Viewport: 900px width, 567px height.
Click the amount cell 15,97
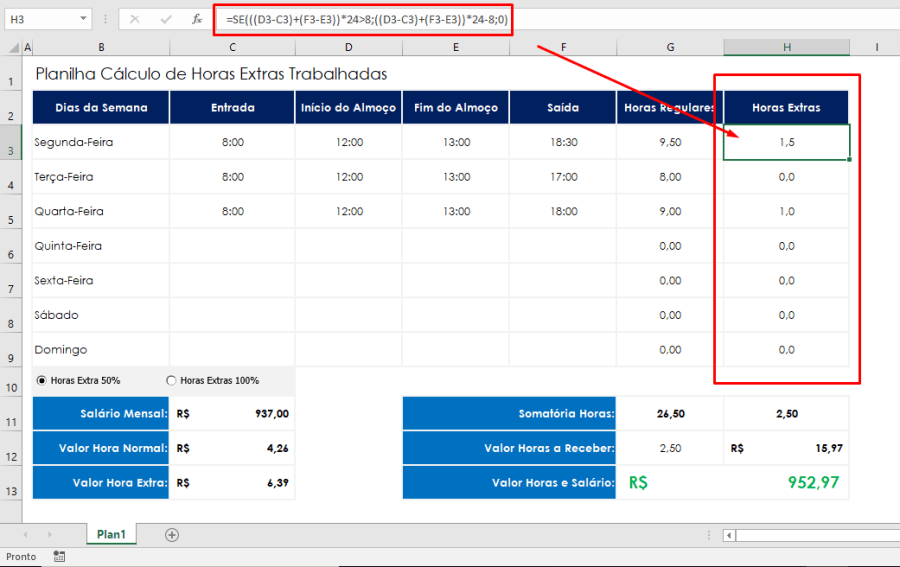click(x=786, y=448)
